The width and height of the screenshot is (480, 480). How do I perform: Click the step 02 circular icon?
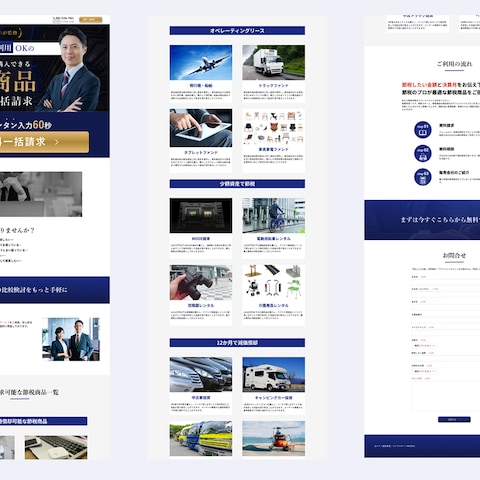point(423,153)
